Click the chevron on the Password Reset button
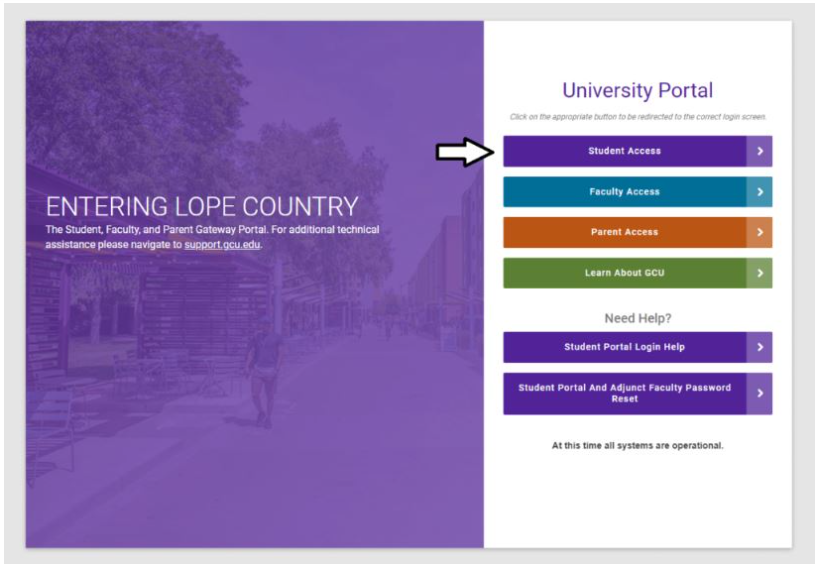This screenshot has height=564, width=815. 760,394
